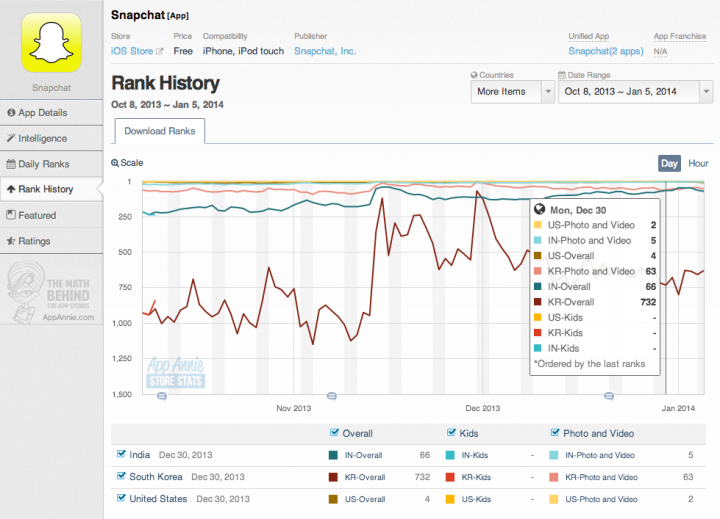Click the Rank History arrow icon
The image size is (720, 519).
(11, 189)
